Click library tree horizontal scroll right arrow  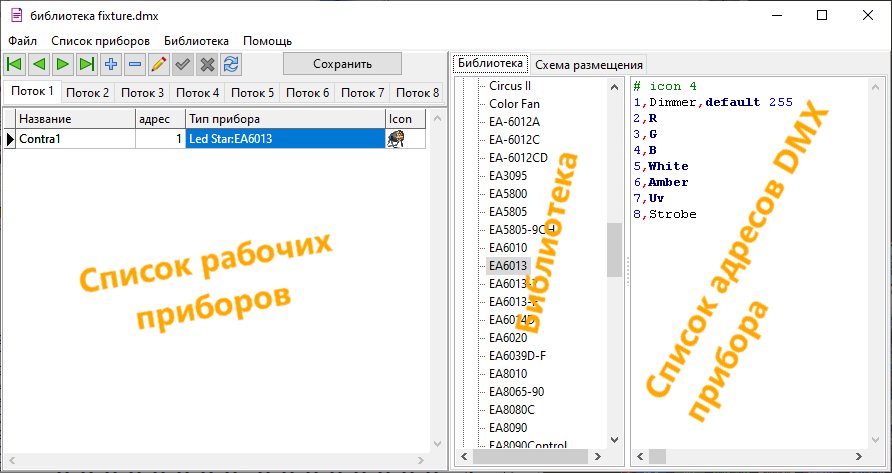click(x=597, y=456)
